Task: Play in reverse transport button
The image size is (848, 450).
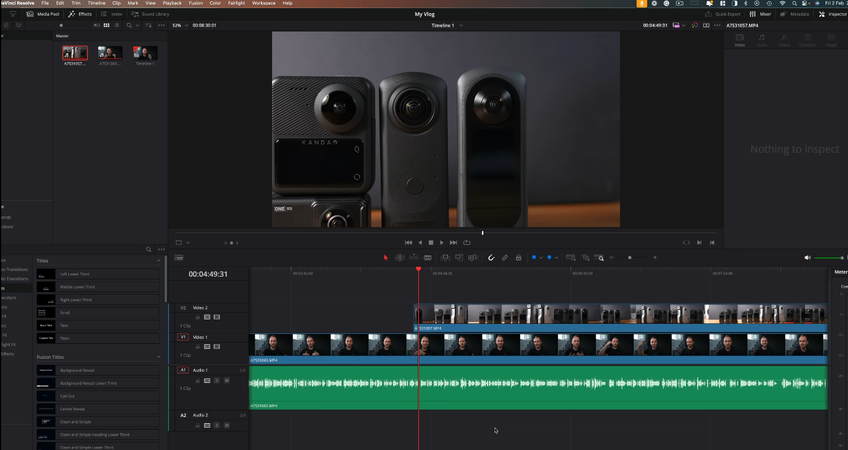Action: point(420,243)
